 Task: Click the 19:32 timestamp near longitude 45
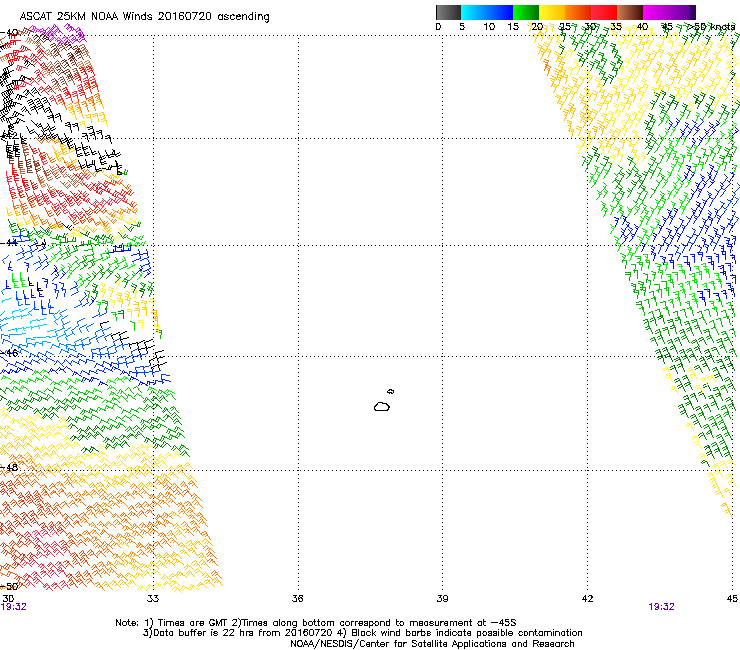[x=661, y=607]
